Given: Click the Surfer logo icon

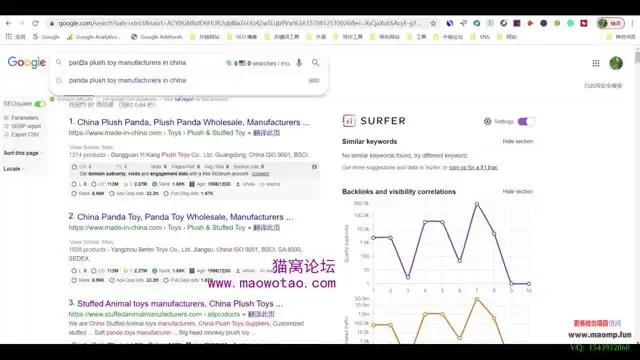Looking at the screenshot, I should tap(349, 121).
